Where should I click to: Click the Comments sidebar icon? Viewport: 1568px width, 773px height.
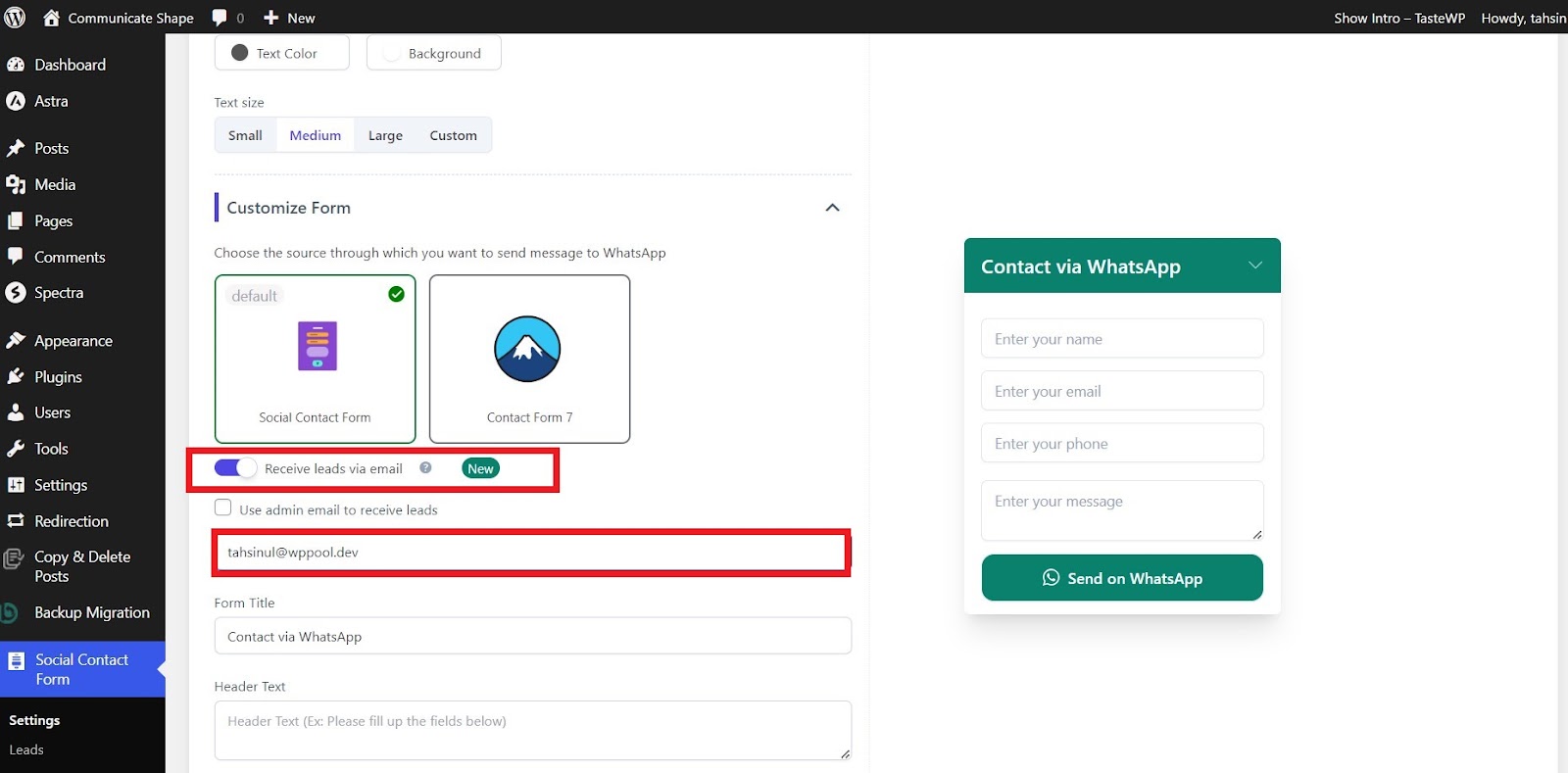[x=15, y=257]
